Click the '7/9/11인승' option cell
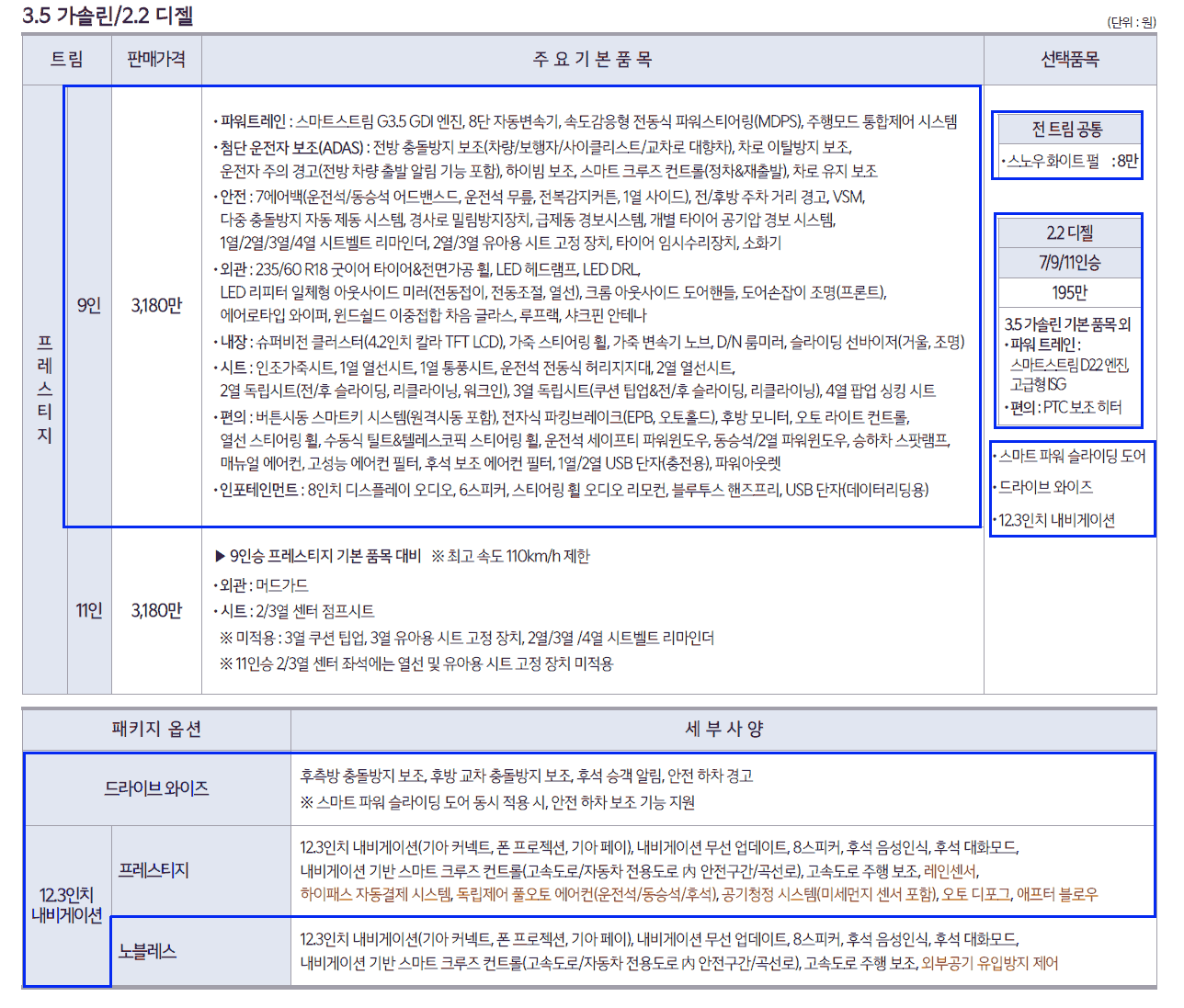 [1069, 263]
